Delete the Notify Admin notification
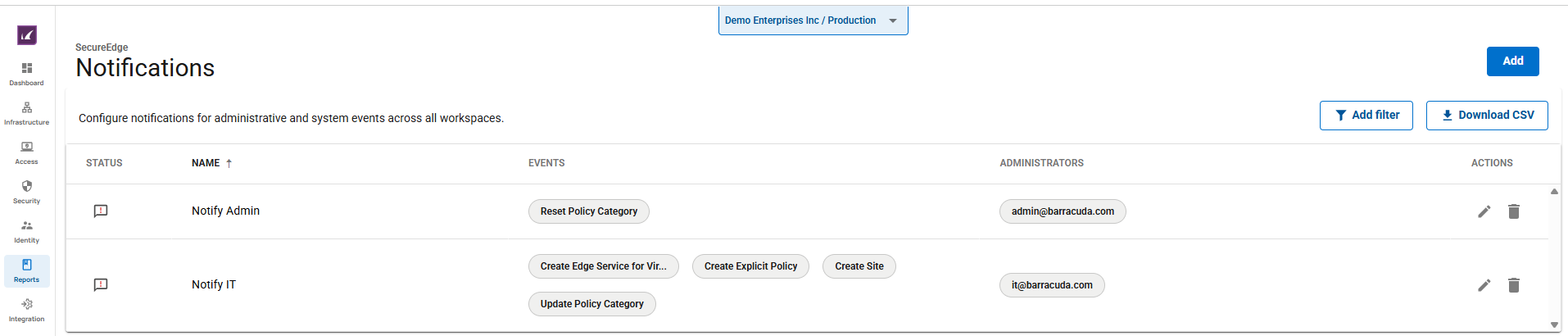 (x=1513, y=211)
